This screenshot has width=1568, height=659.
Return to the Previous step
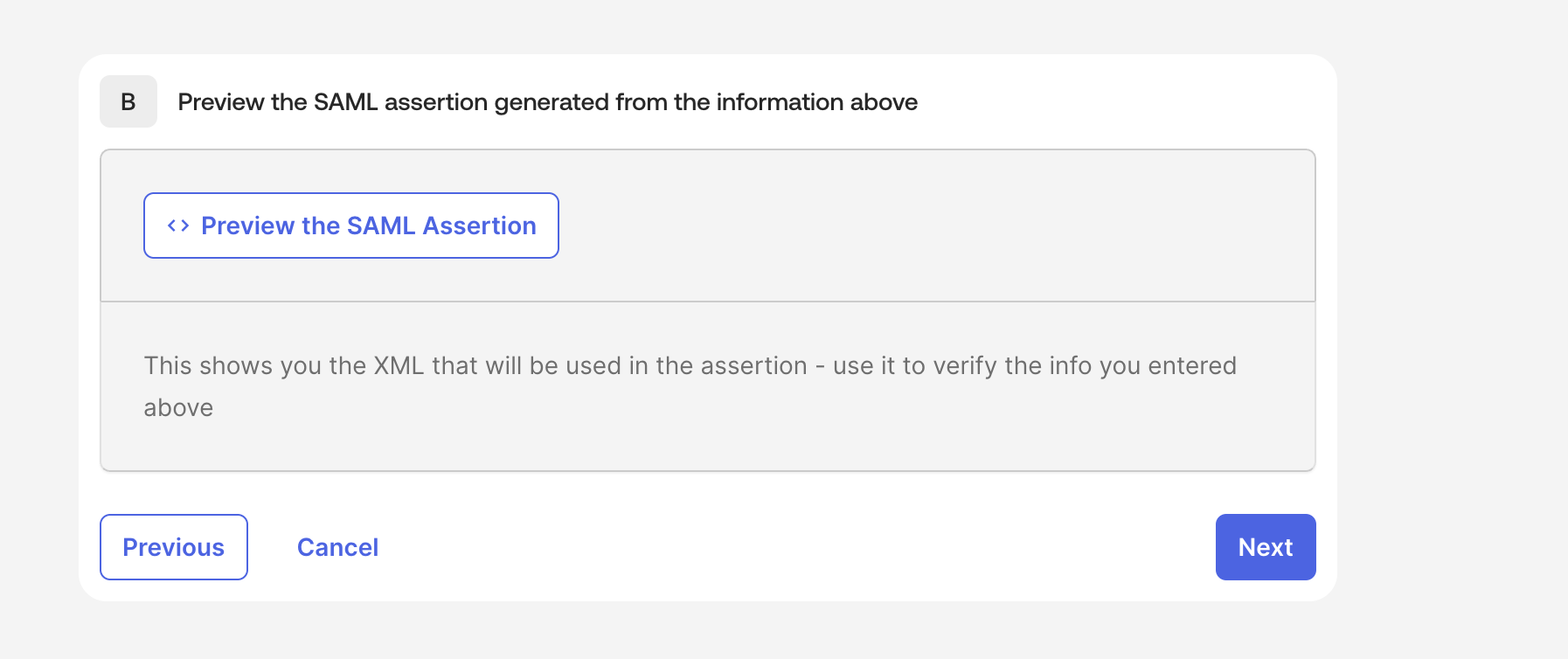(x=174, y=547)
